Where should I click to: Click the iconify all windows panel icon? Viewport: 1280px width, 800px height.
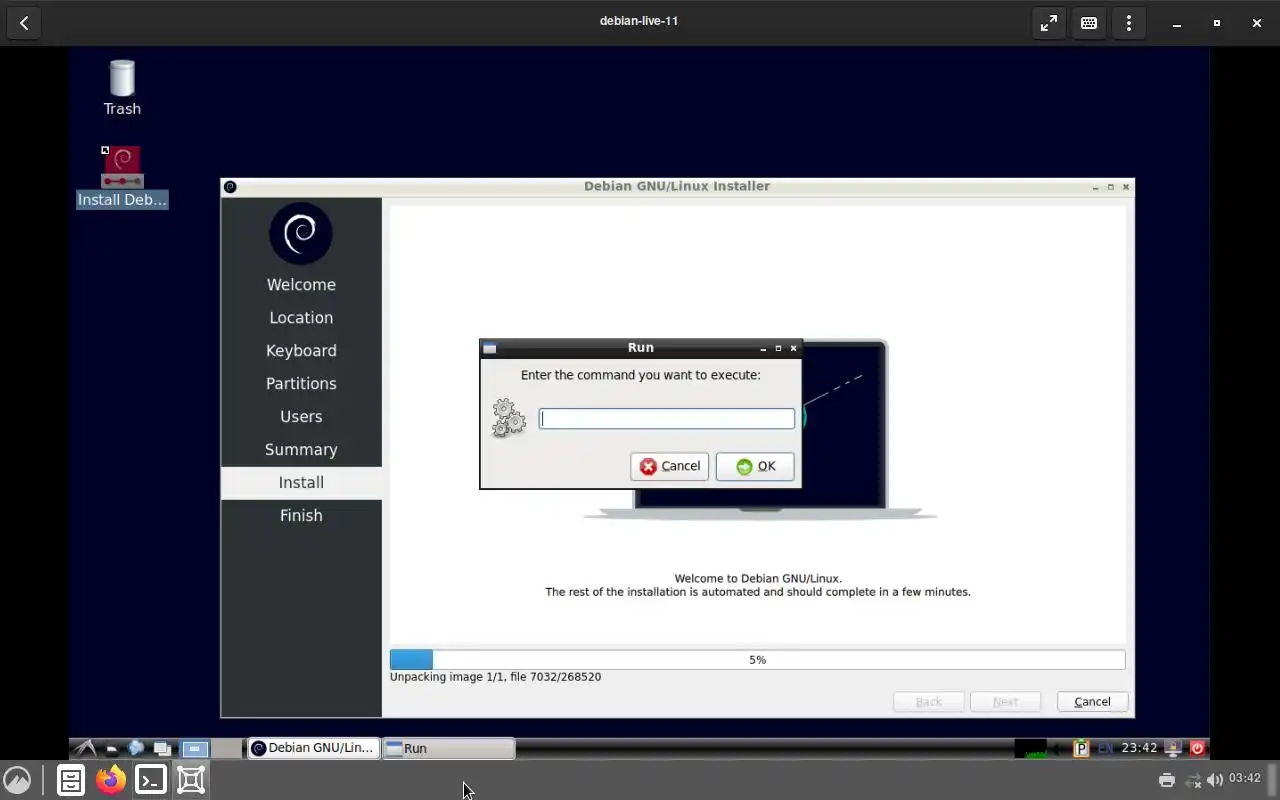pos(162,748)
